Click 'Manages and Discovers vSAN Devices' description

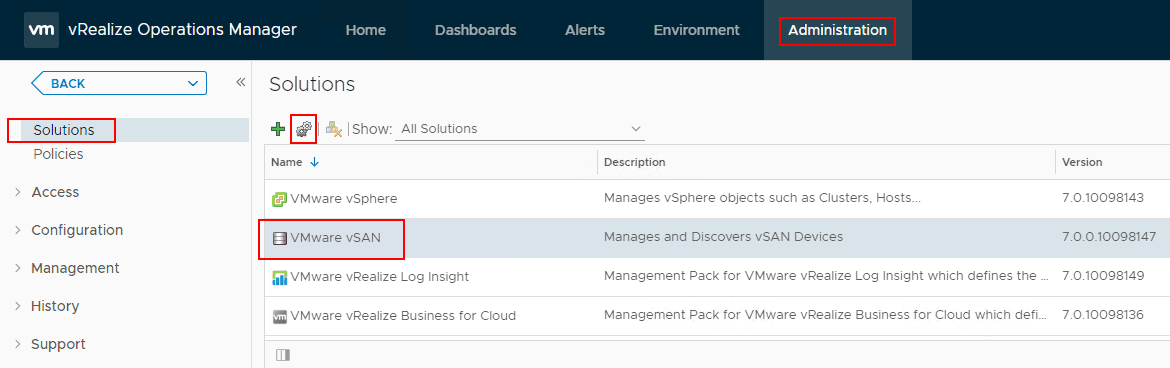click(723, 237)
